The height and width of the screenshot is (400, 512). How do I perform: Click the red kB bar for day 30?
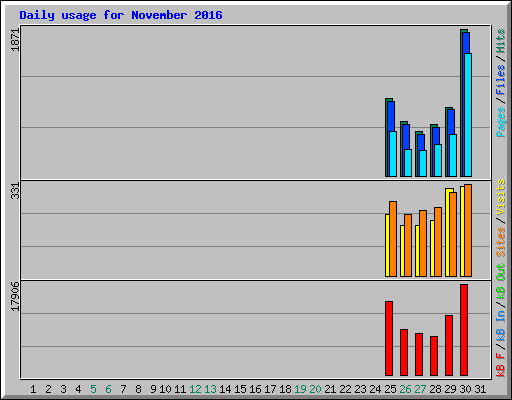click(464, 330)
